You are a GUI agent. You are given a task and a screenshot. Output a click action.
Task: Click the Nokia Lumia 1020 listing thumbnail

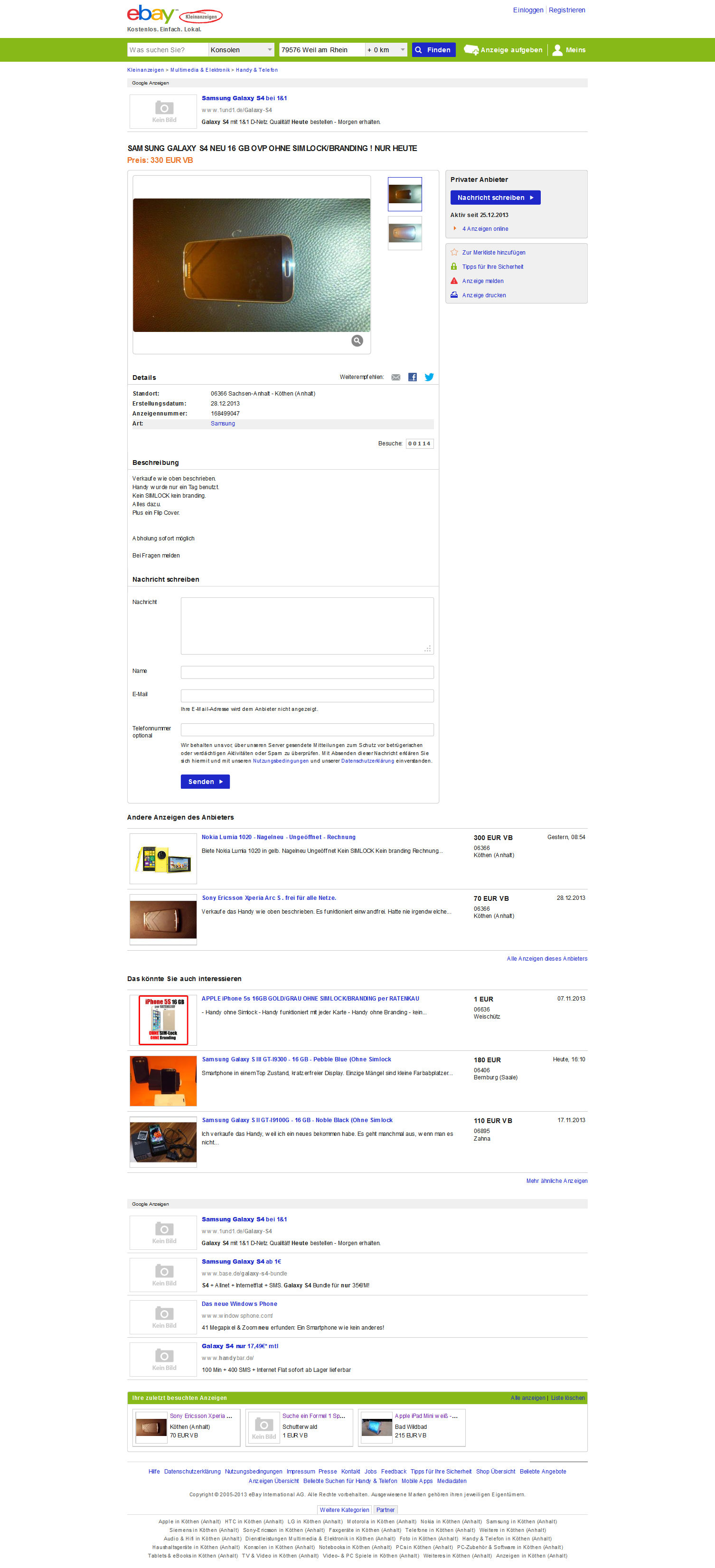click(163, 858)
